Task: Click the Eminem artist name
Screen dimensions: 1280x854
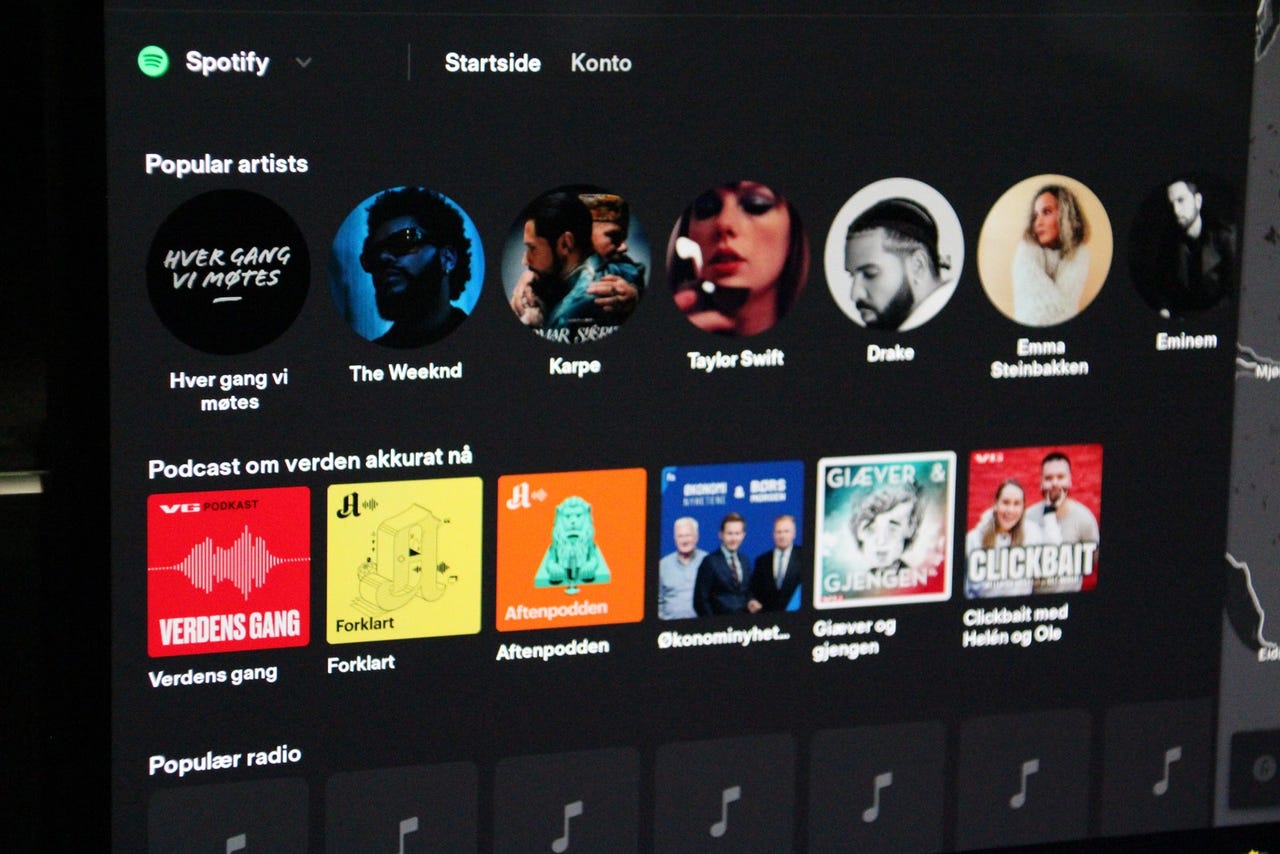Action: pyautogui.click(x=1187, y=341)
